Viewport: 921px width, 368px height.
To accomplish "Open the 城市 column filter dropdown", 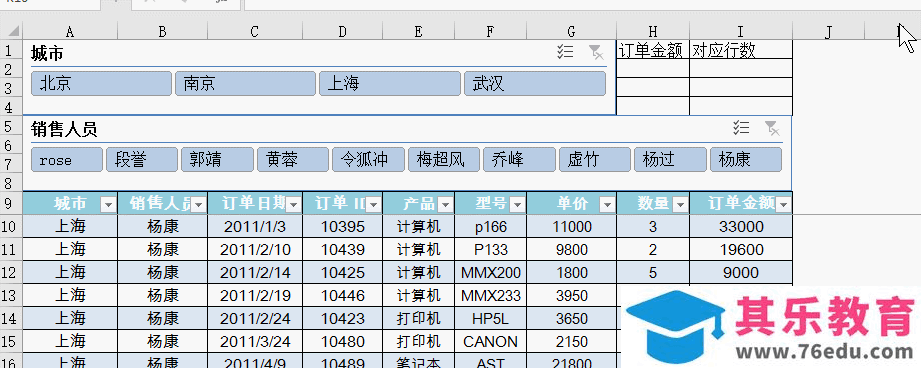I will 108,205.
